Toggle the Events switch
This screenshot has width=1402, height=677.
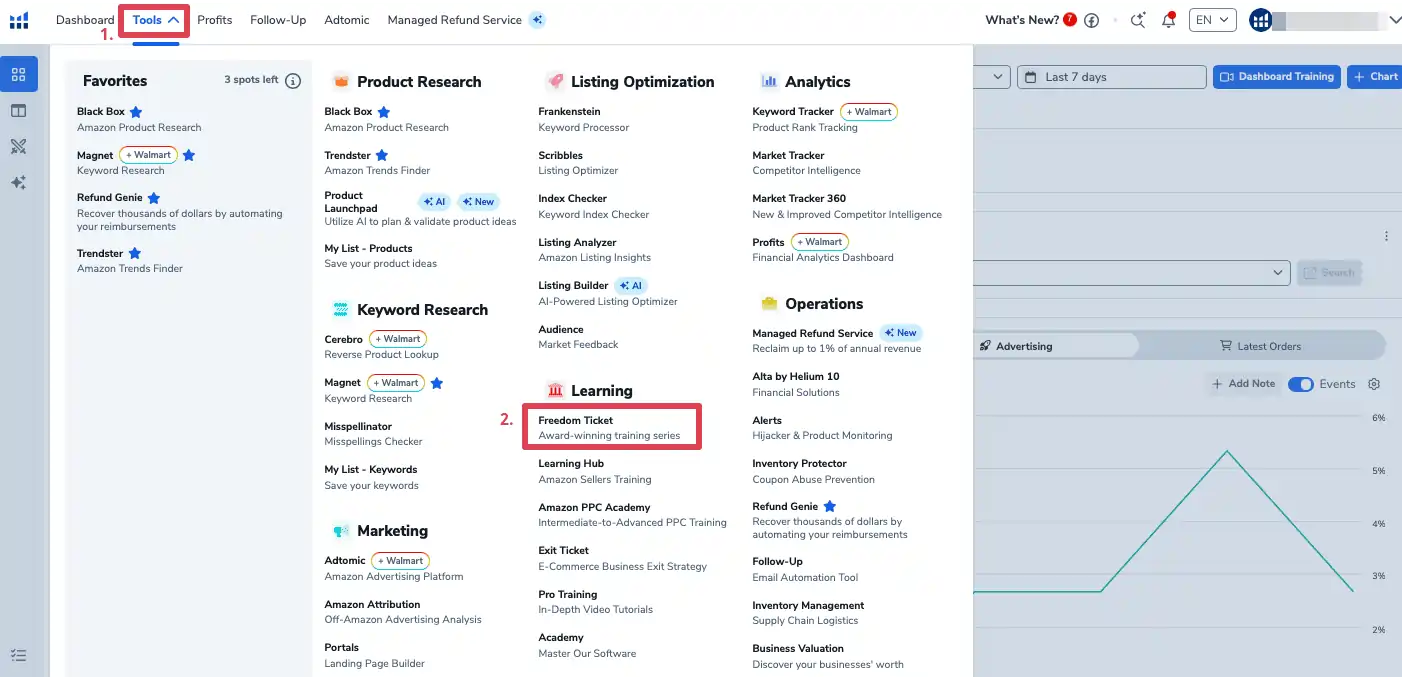point(1300,384)
